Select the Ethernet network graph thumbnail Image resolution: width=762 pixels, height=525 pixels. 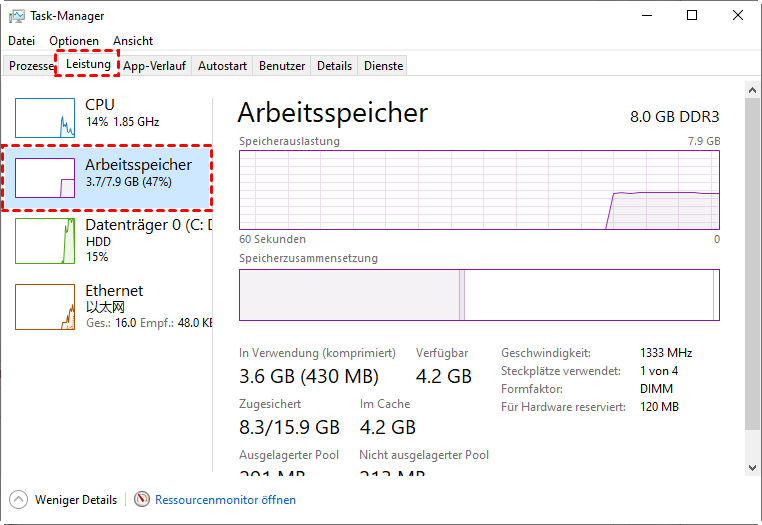(x=45, y=306)
